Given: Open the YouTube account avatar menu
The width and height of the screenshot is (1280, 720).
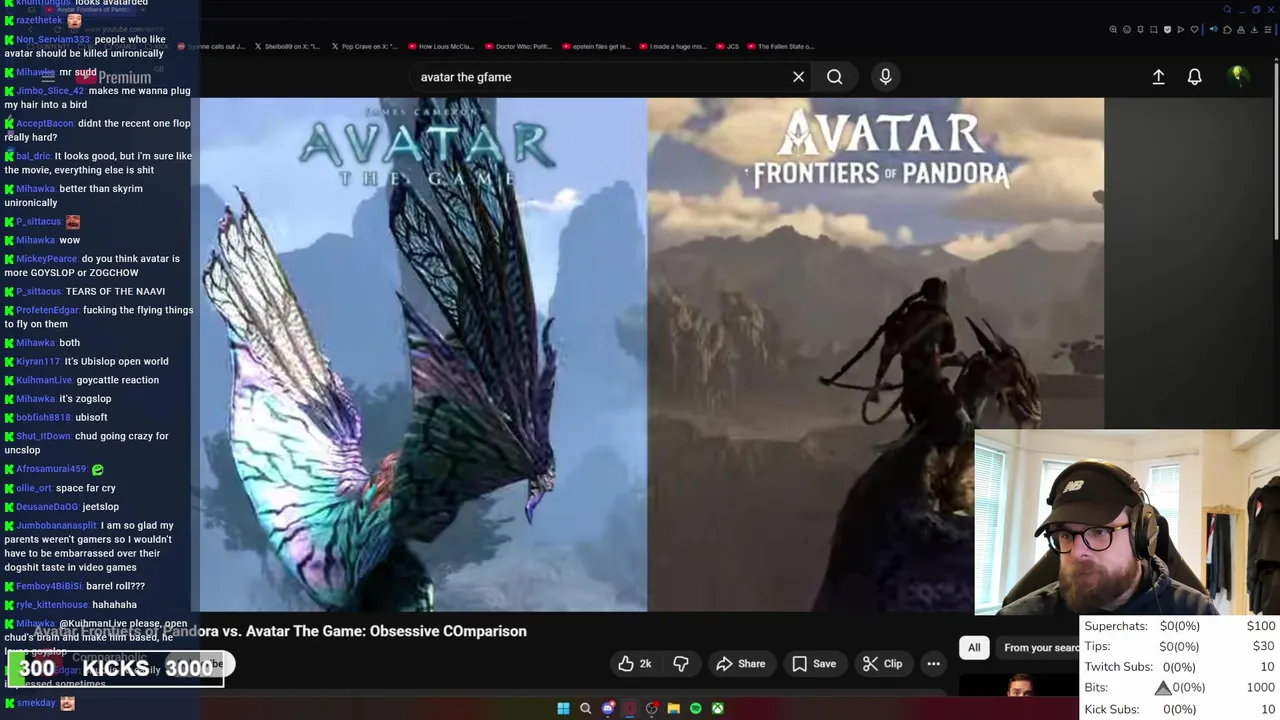Looking at the screenshot, I should click(x=1238, y=76).
